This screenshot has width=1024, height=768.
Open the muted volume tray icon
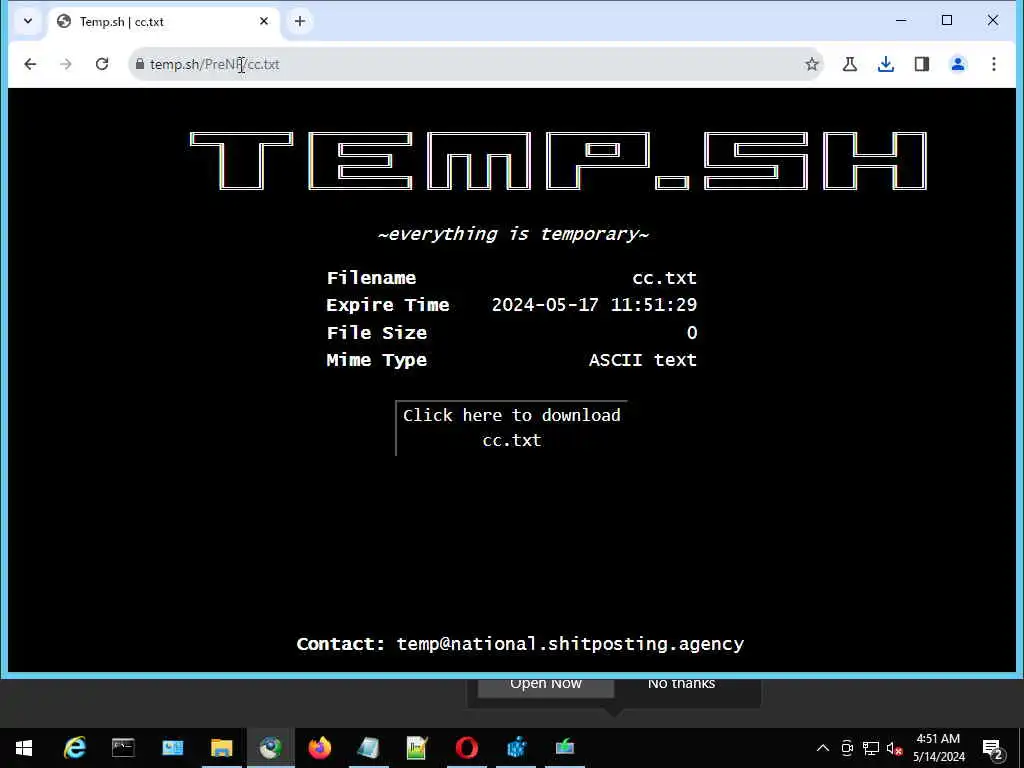click(894, 748)
